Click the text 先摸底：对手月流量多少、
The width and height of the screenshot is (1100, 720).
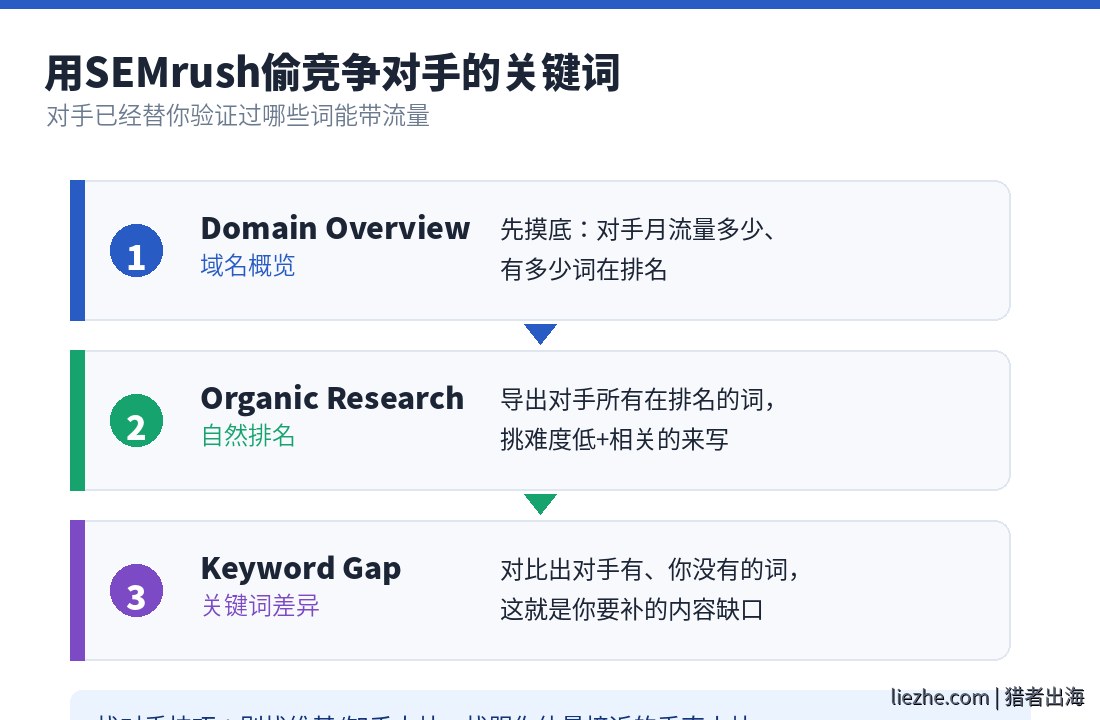click(638, 229)
